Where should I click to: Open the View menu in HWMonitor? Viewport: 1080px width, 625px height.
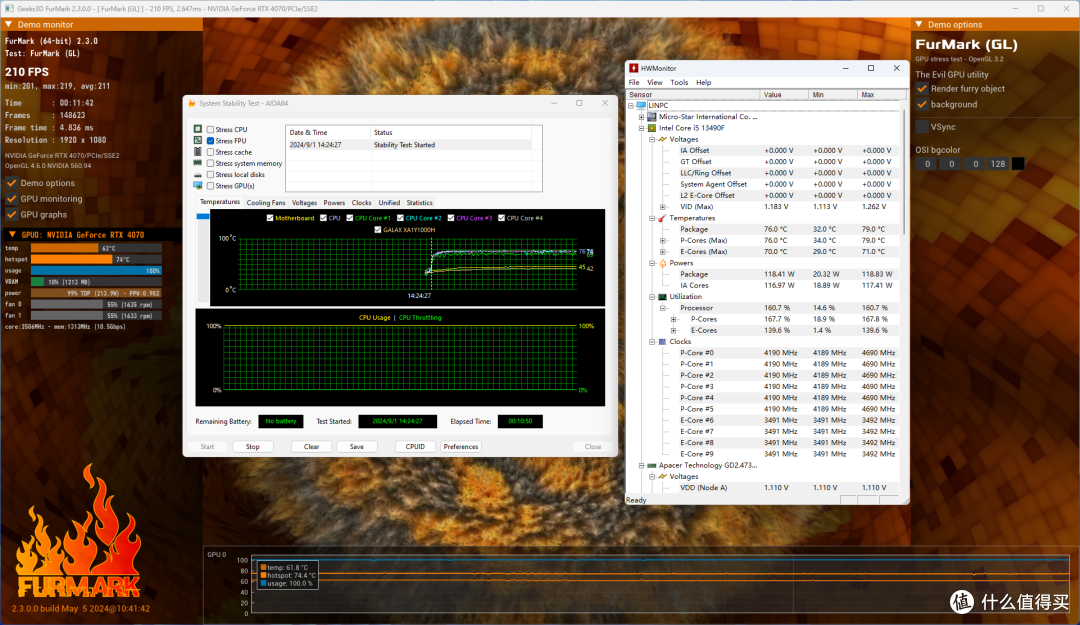pos(654,82)
